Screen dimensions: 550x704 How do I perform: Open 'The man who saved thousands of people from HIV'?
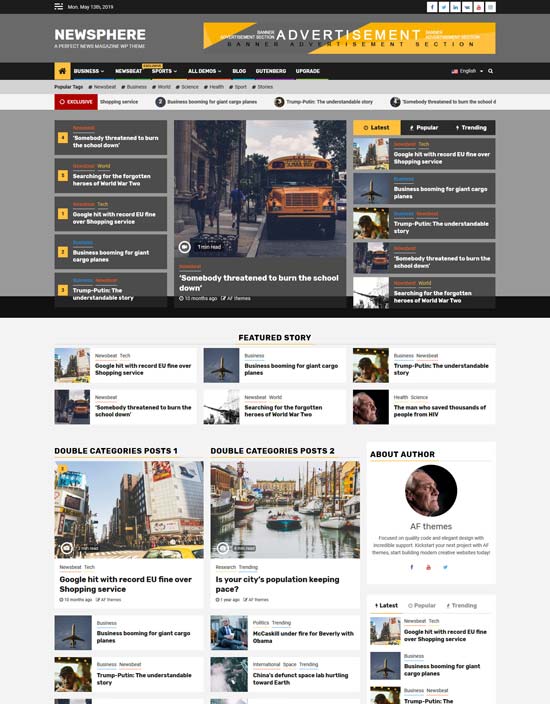[x=440, y=411]
